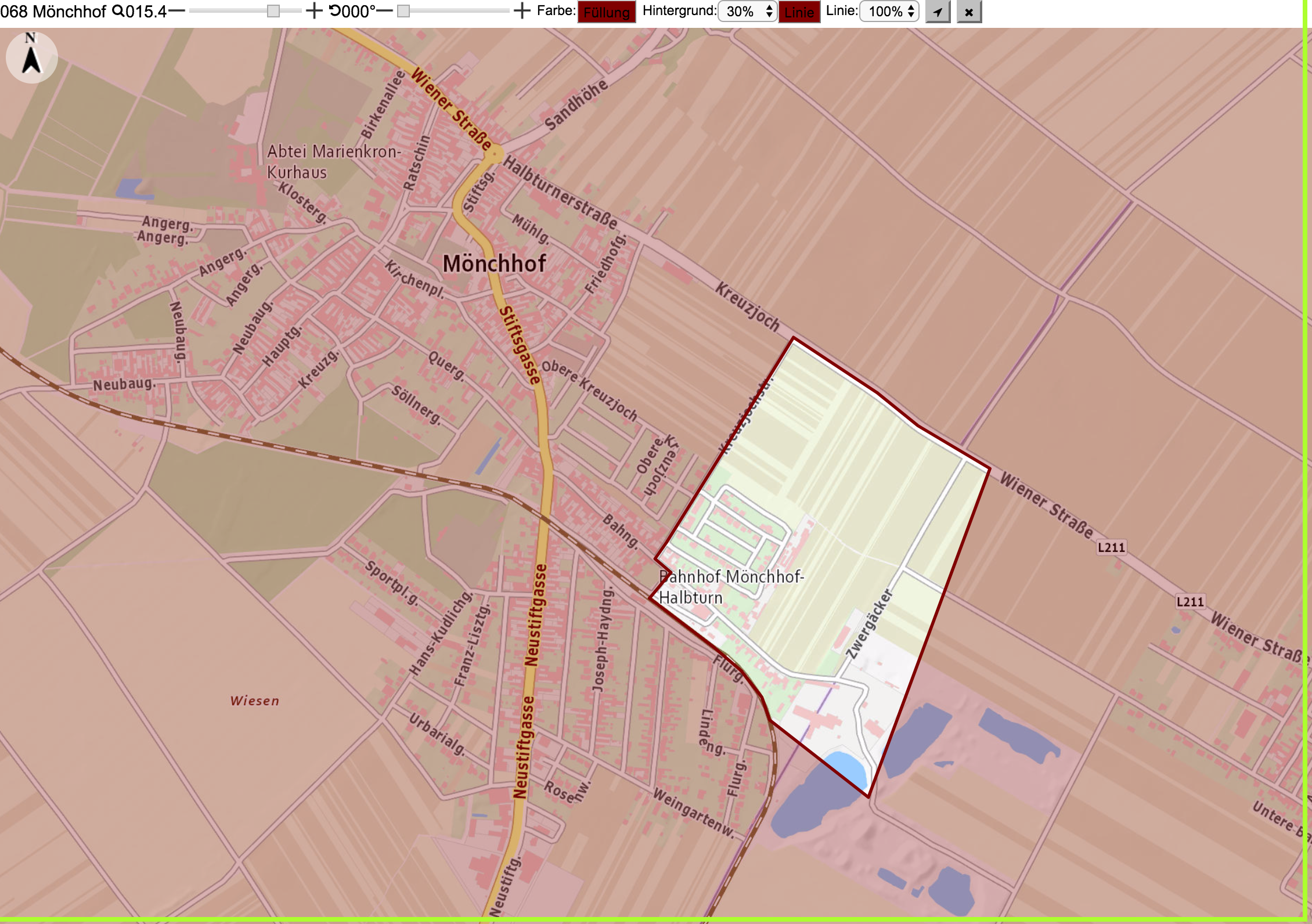Open the Linie color picker
This screenshot has width=1312, height=924.
(799, 12)
